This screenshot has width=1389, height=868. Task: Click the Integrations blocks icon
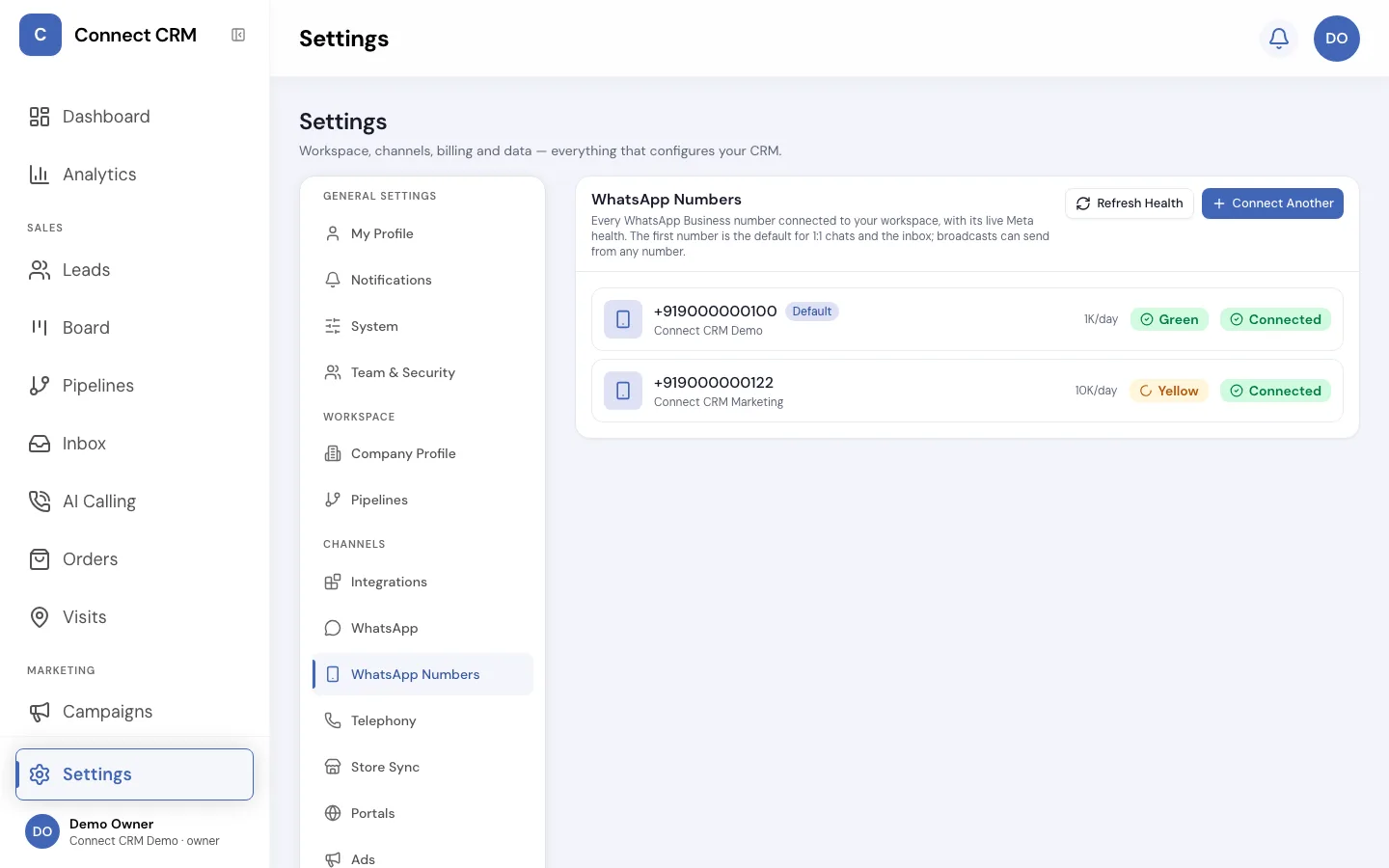coord(333,582)
